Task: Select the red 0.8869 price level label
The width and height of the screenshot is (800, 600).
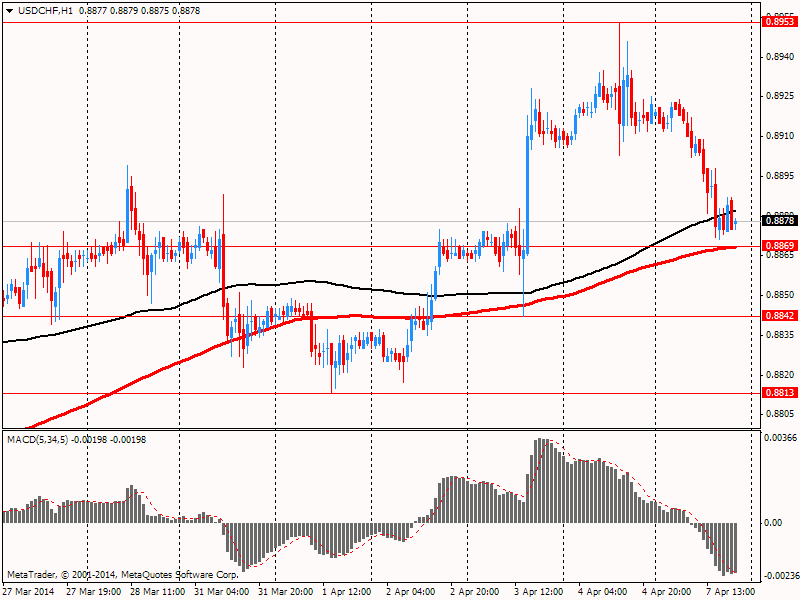Action: (779, 246)
